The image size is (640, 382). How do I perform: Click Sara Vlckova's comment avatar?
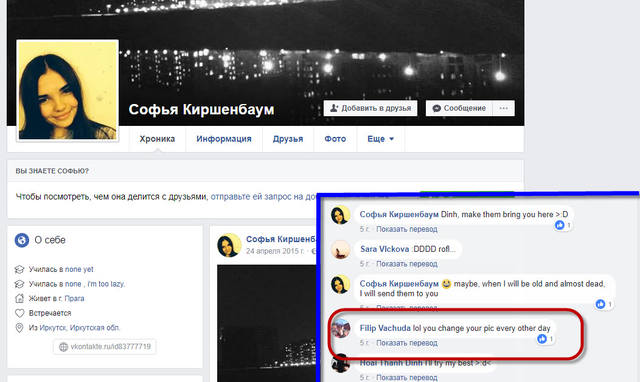click(x=340, y=250)
